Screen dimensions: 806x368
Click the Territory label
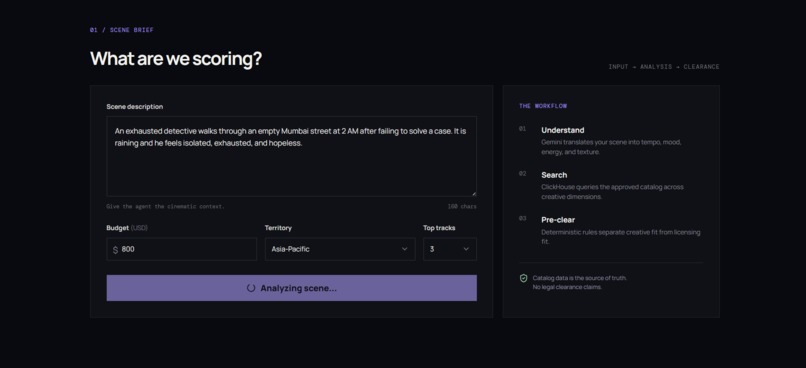click(x=278, y=228)
